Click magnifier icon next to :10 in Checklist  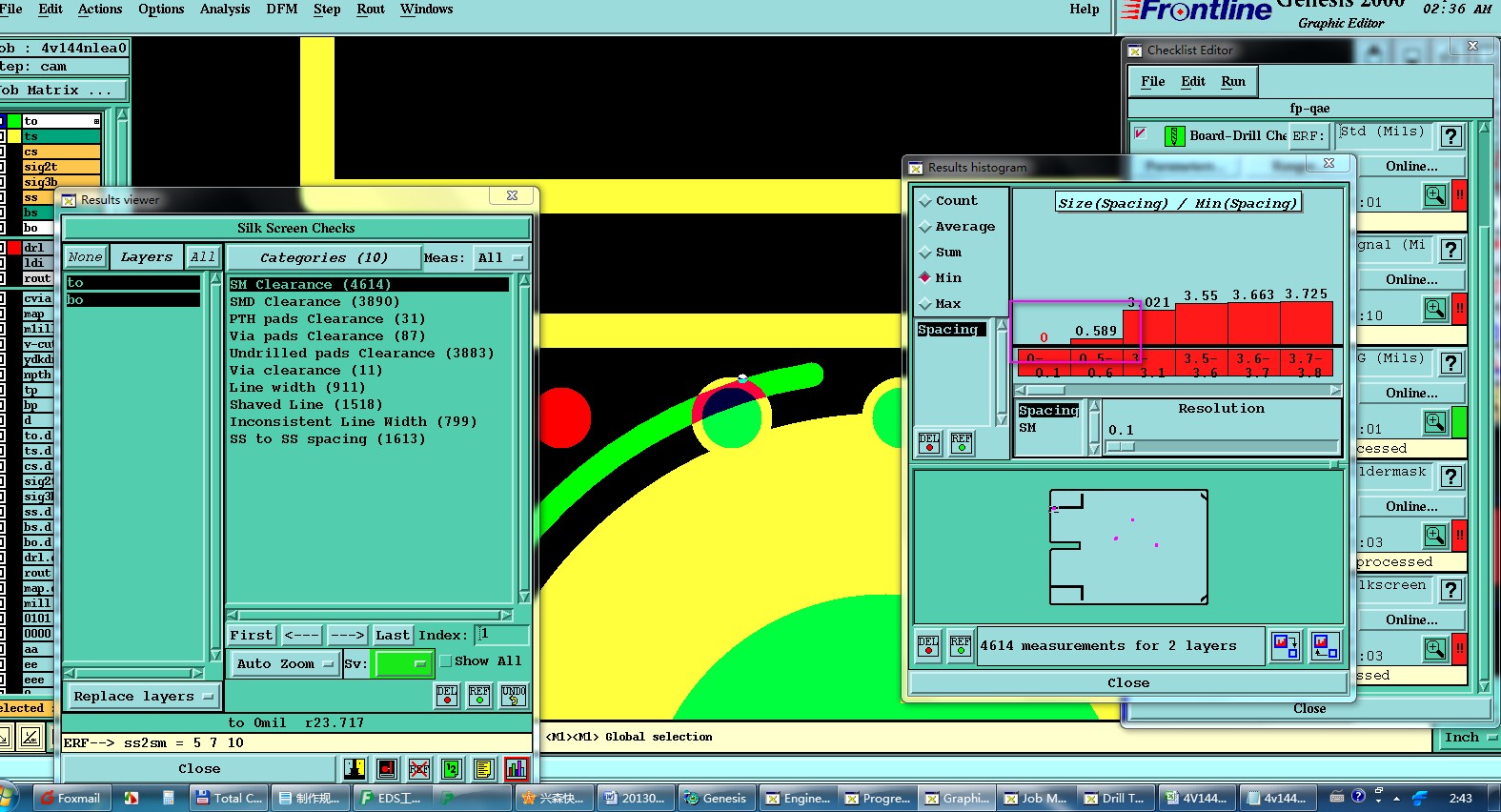point(1435,309)
